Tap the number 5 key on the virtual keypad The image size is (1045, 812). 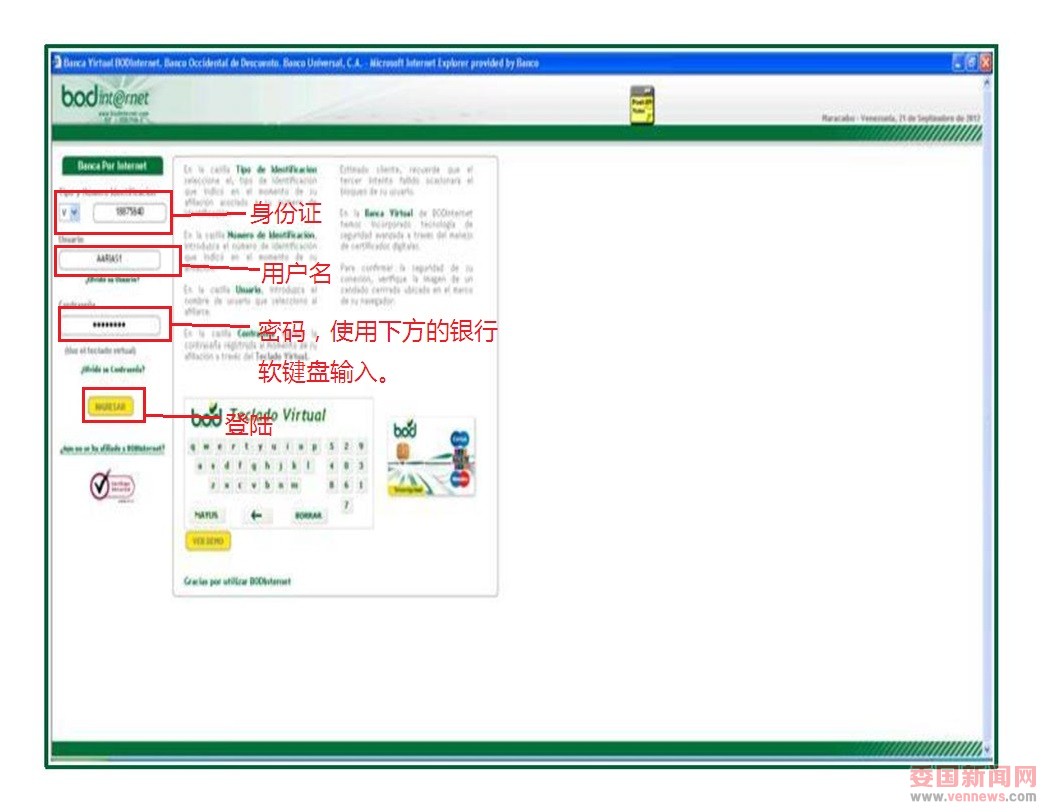point(332,447)
